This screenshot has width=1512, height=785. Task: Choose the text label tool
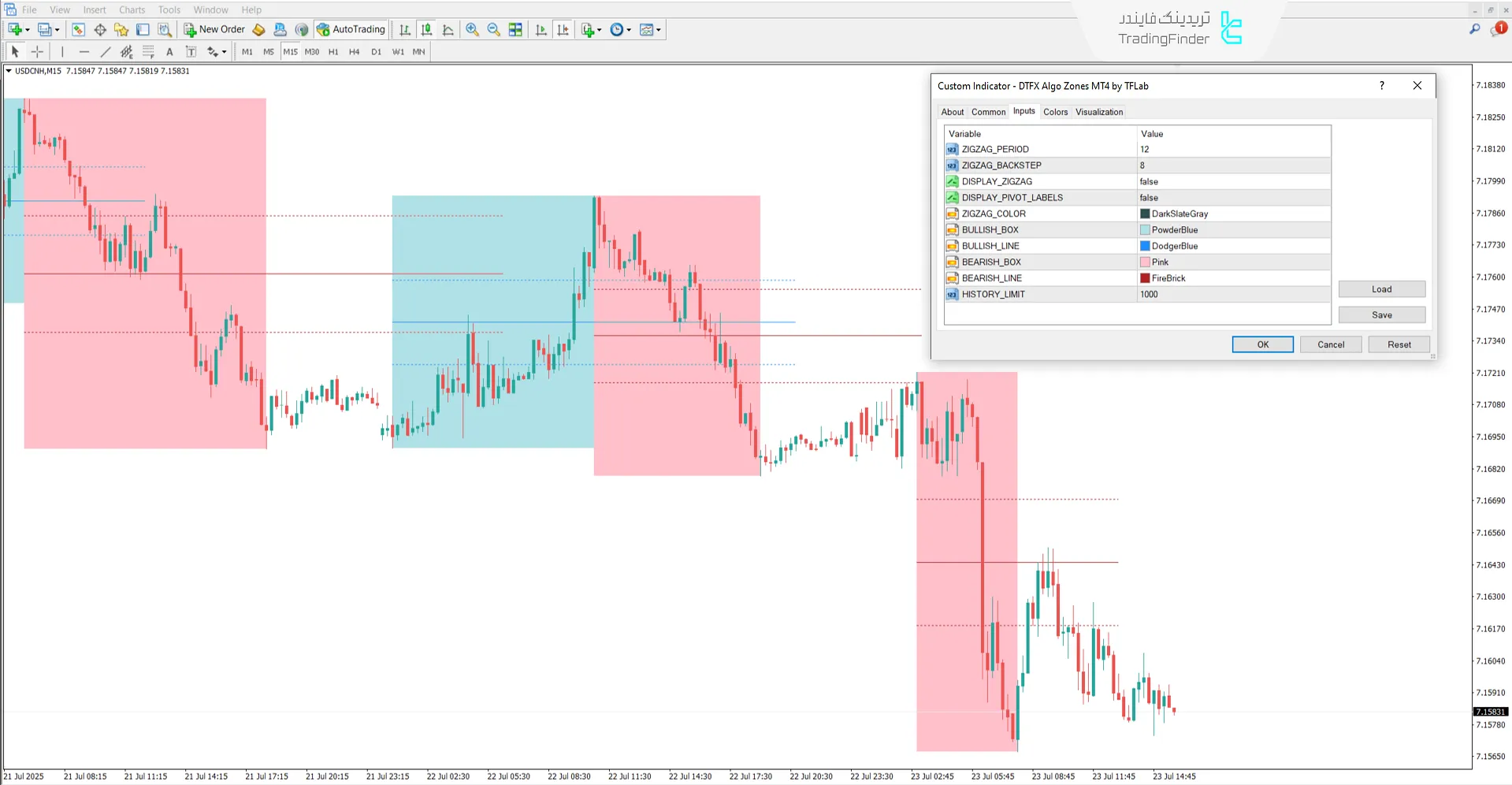pos(169,52)
